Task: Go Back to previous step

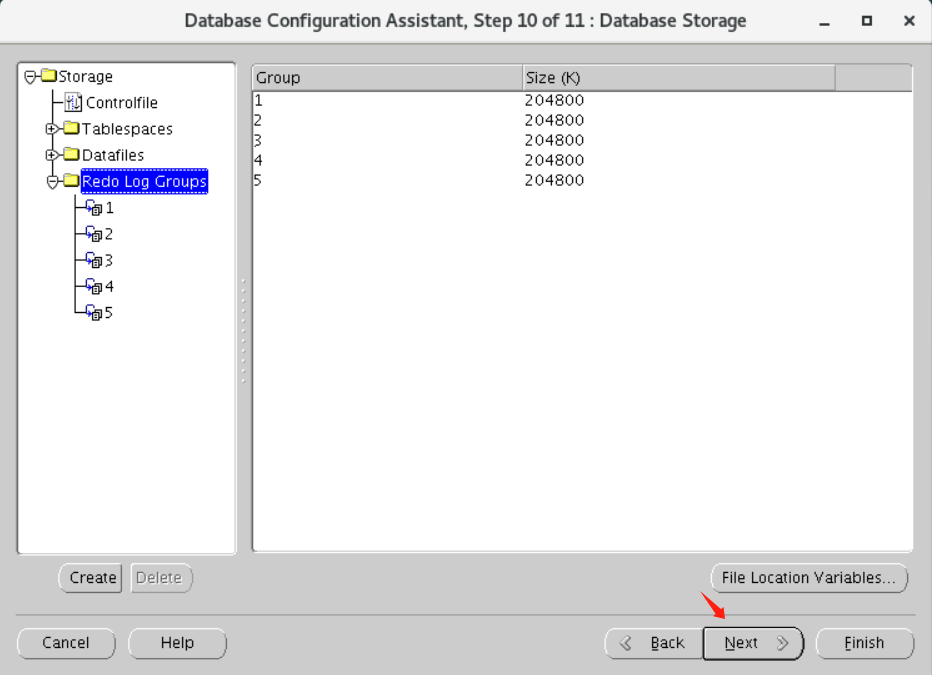Action: pos(654,643)
